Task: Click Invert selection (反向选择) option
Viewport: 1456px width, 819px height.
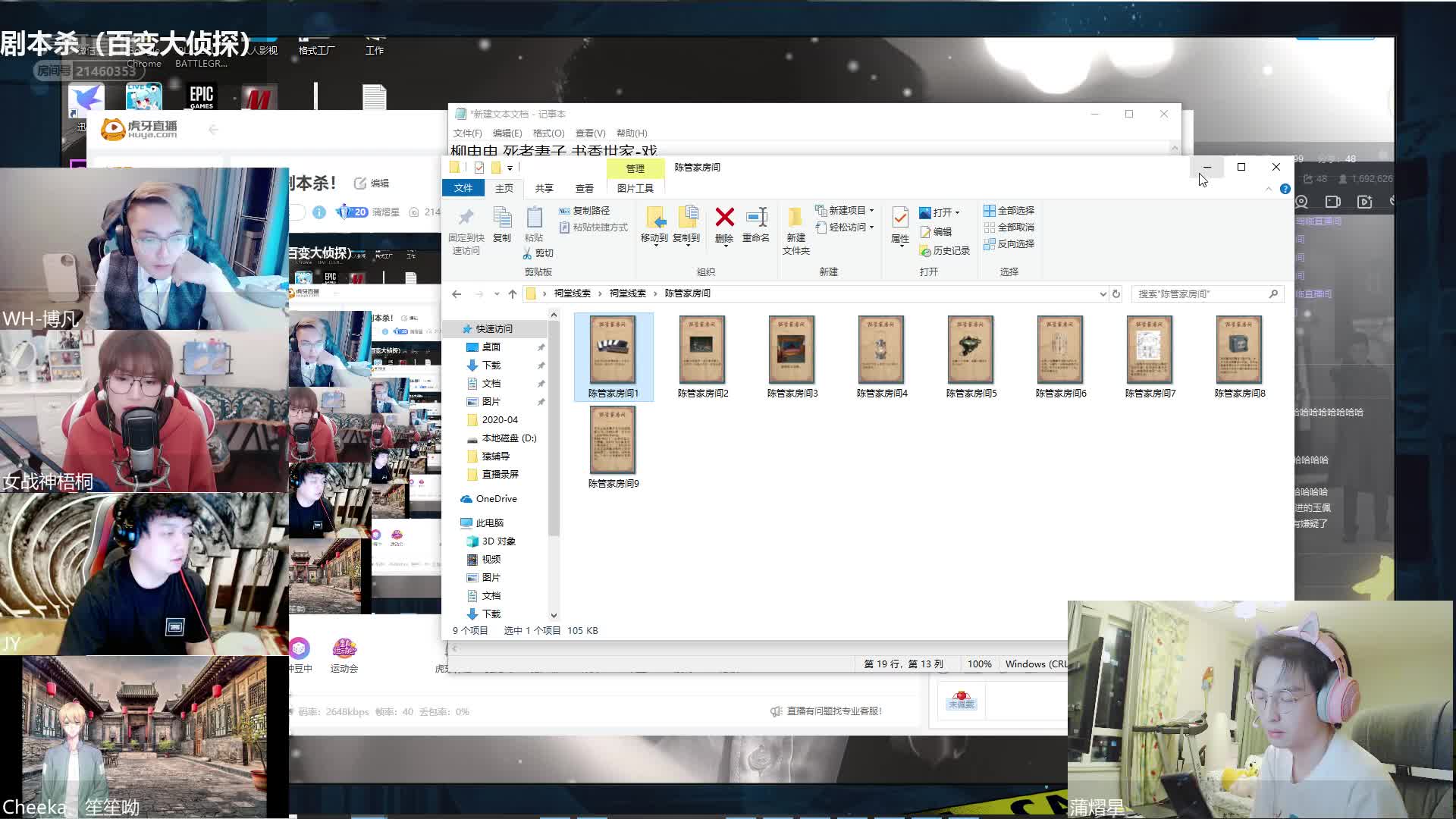Action: coord(1009,244)
